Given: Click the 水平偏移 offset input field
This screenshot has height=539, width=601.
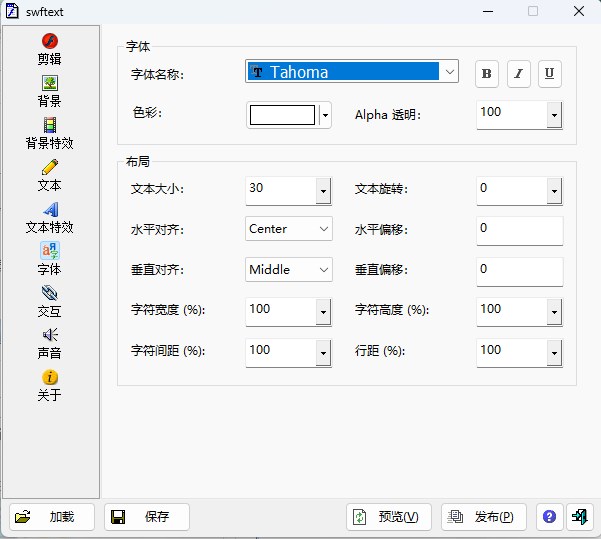Looking at the screenshot, I should pyautogui.click(x=520, y=230).
